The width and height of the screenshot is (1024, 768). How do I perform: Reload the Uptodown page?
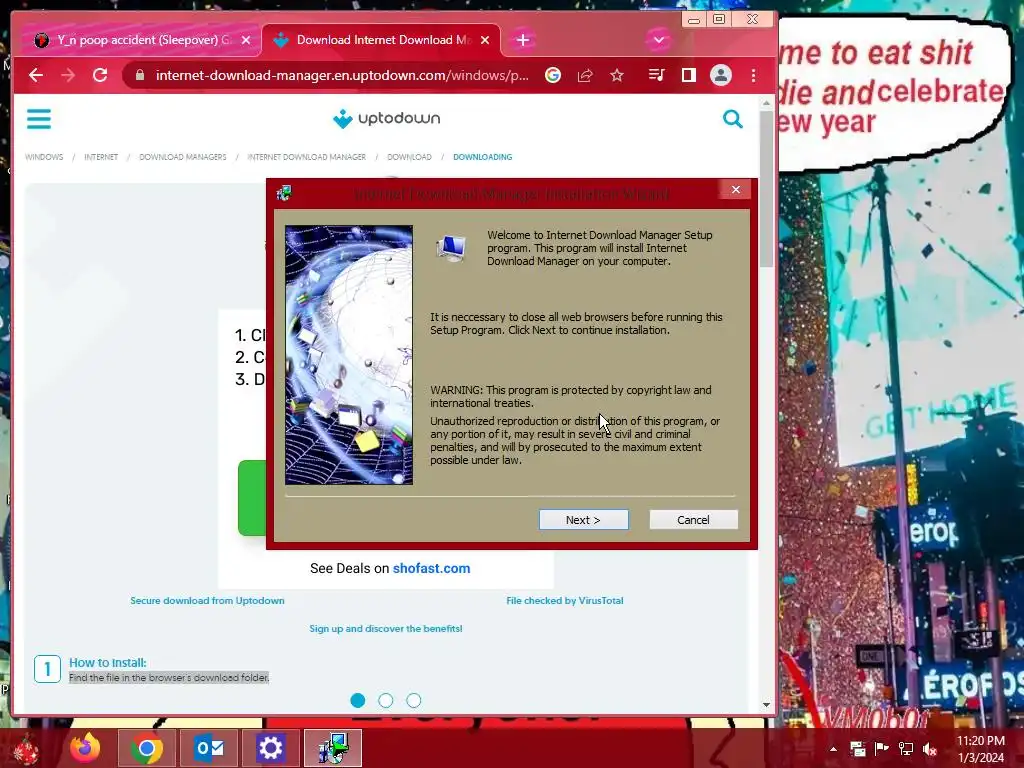100,75
